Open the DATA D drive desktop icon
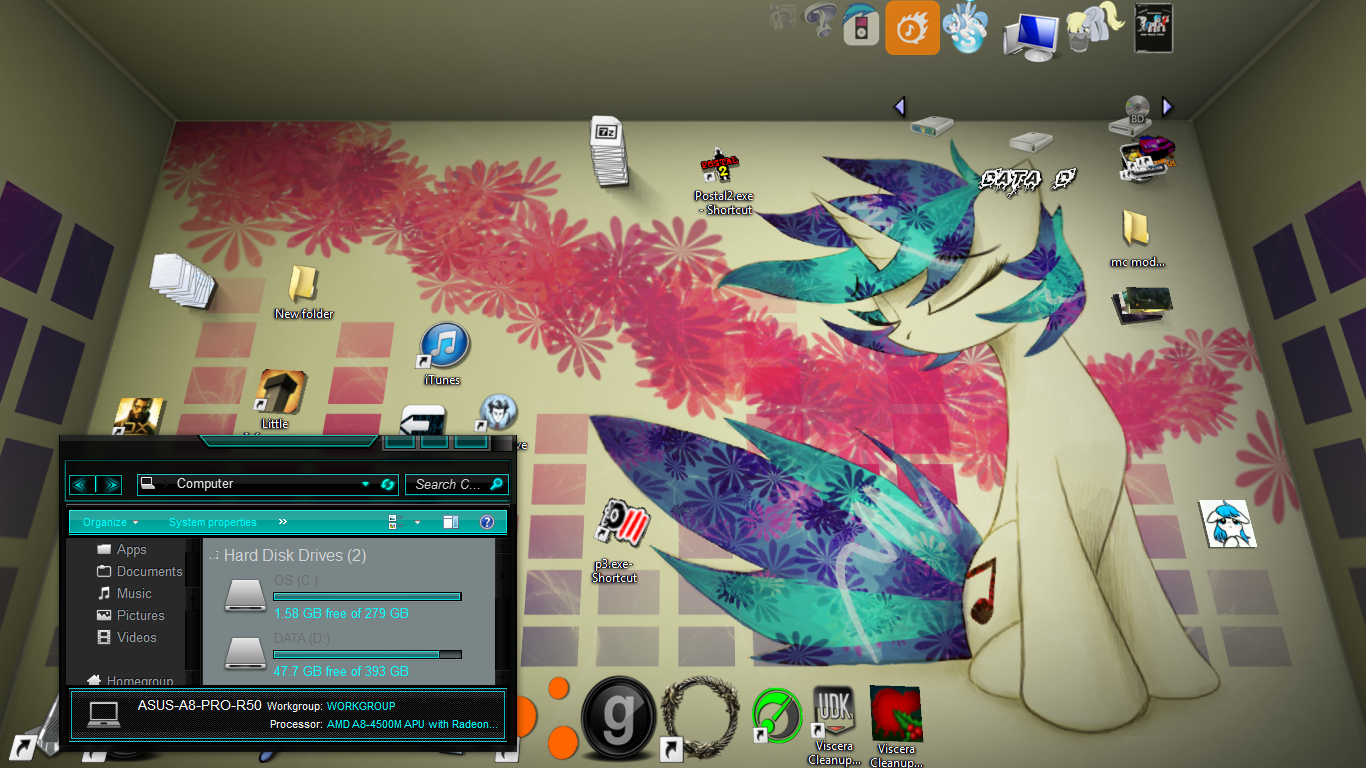Viewport: 1366px width, 768px height. (x=1029, y=142)
